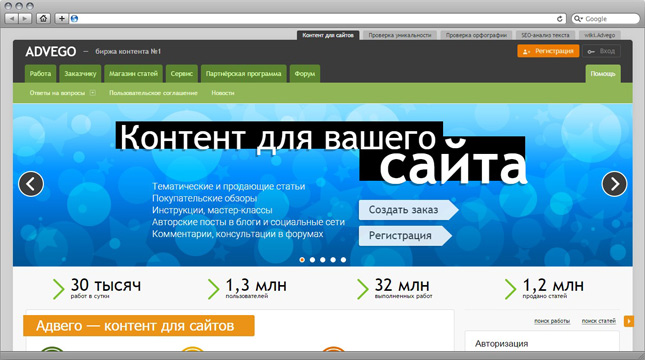Switch to Проверка орфографии tab
645x360 pixels.
tap(476, 35)
